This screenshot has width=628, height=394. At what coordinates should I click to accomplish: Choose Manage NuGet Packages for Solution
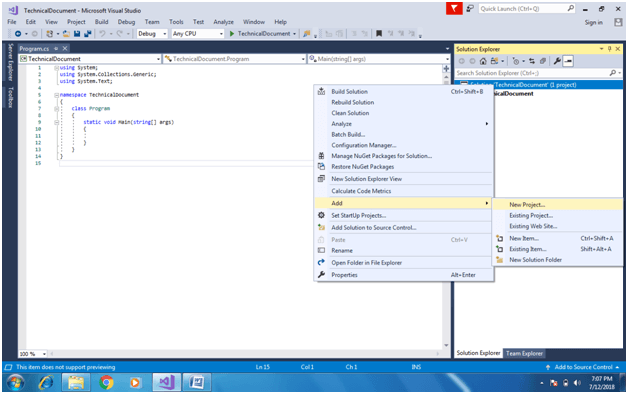pyautogui.click(x=404, y=156)
